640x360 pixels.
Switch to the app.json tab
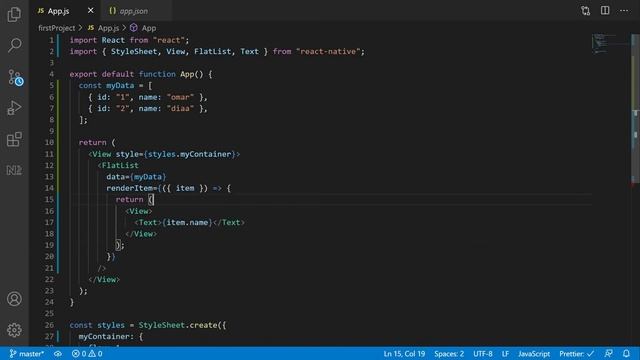pyautogui.click(x=133, y=11)
